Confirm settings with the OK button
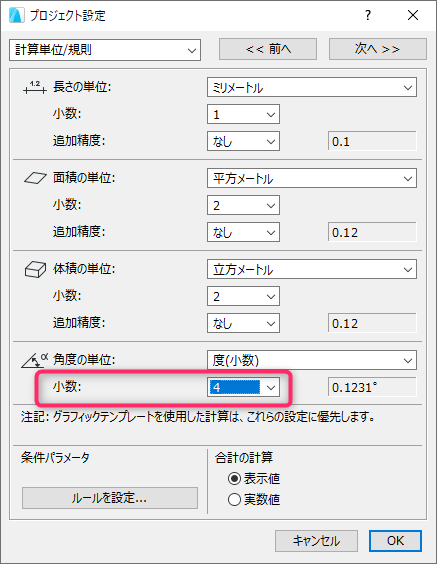 pos(395,541)
